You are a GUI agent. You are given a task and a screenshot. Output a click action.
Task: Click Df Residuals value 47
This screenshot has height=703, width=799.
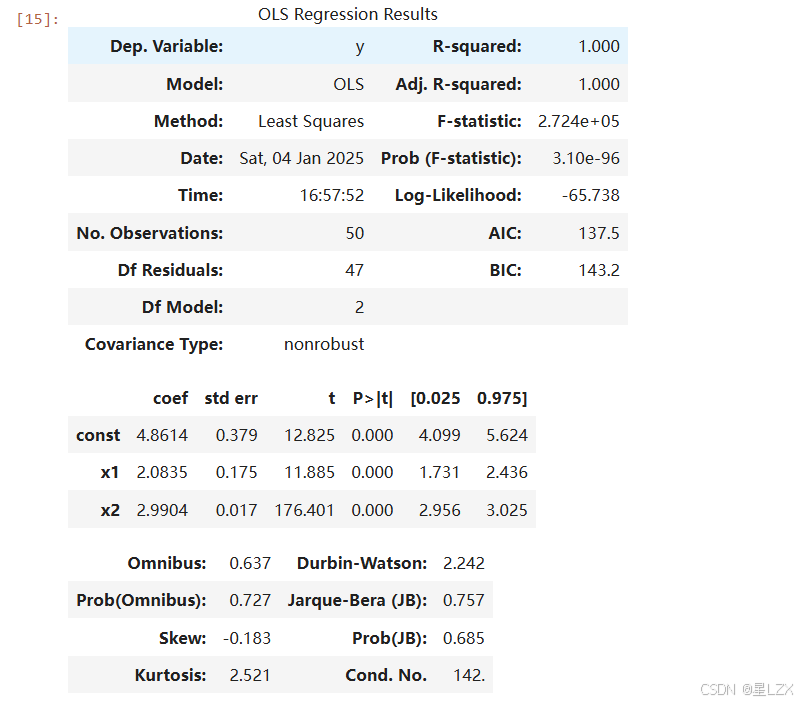pyautogui.click(x=354, y=270)
